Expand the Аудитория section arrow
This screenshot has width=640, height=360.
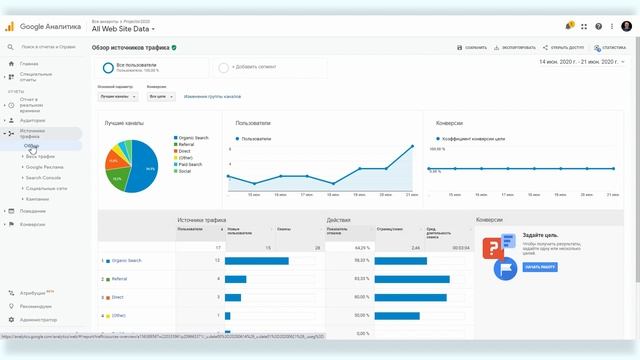click(4, 120)
